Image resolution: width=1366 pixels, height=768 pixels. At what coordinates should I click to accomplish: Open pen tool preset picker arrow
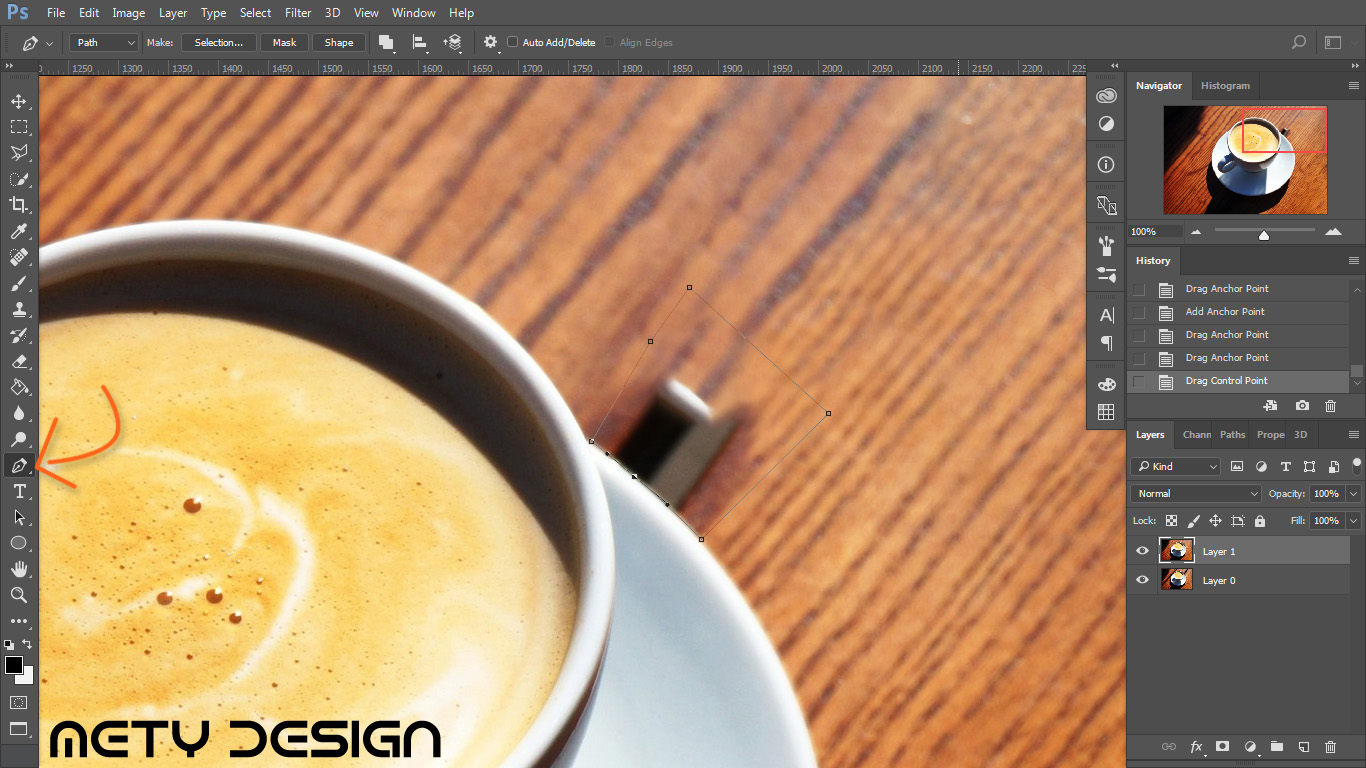tap(49, 43)
